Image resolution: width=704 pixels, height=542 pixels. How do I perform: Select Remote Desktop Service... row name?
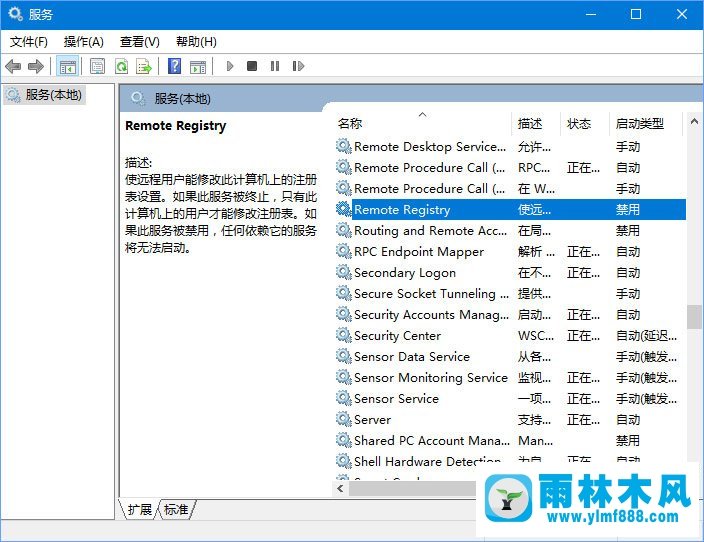click(x=430, y=147)
